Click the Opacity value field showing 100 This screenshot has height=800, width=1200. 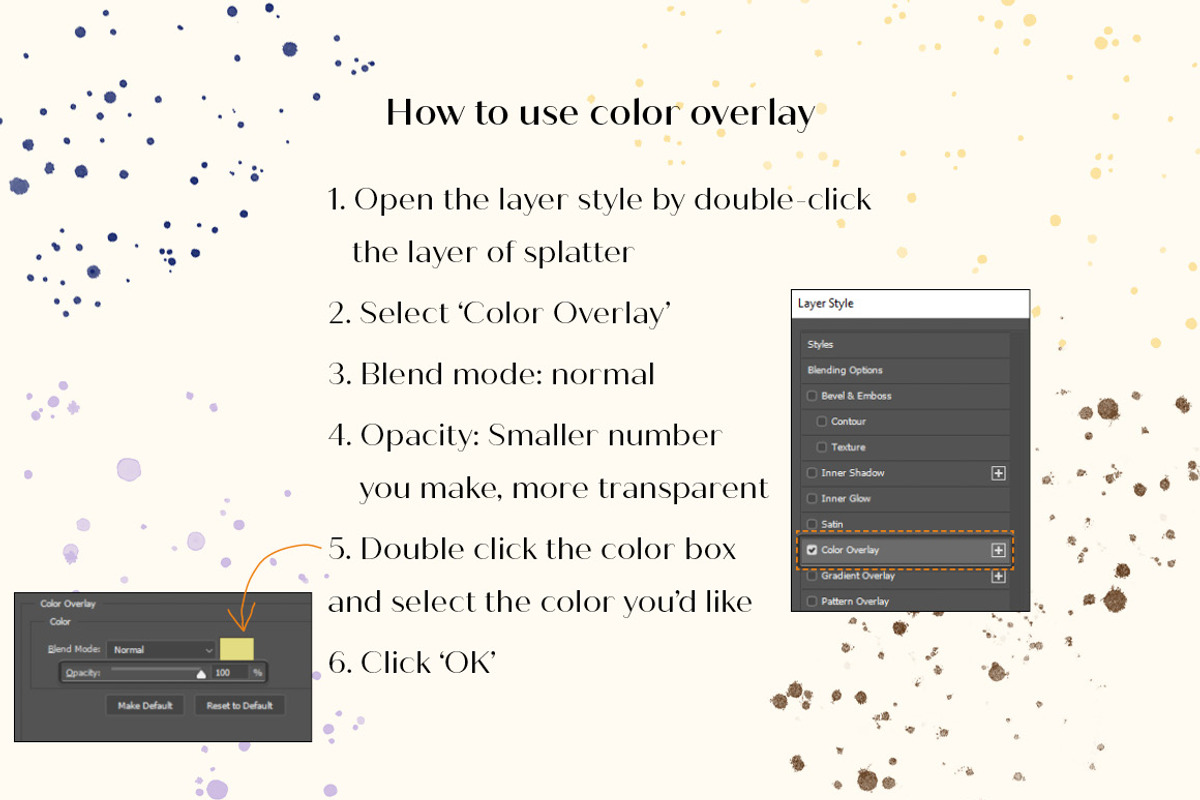pyautogui.click(x=229, y=673)
